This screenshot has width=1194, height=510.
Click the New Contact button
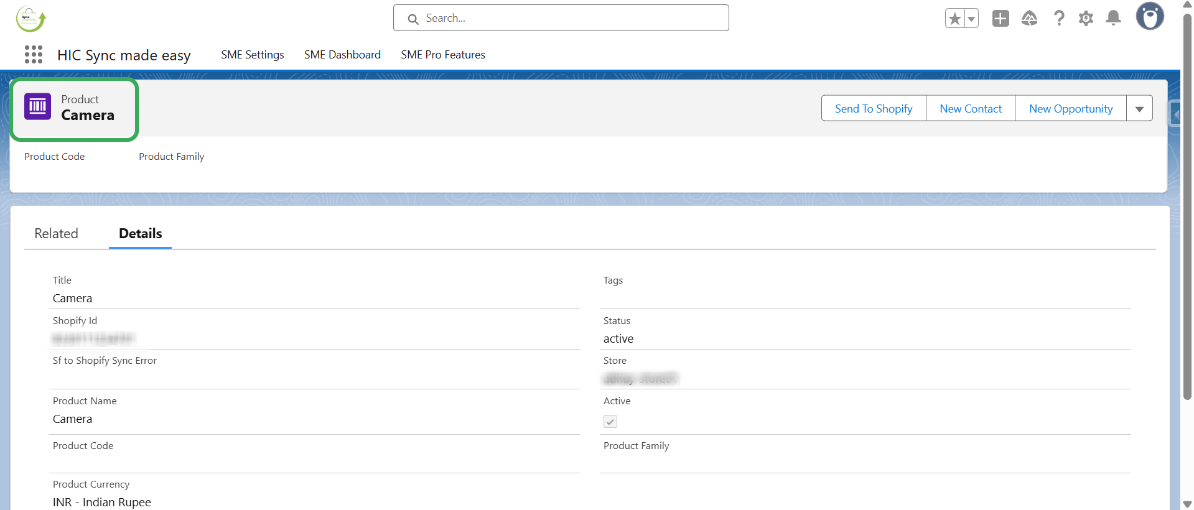(971, 109)
